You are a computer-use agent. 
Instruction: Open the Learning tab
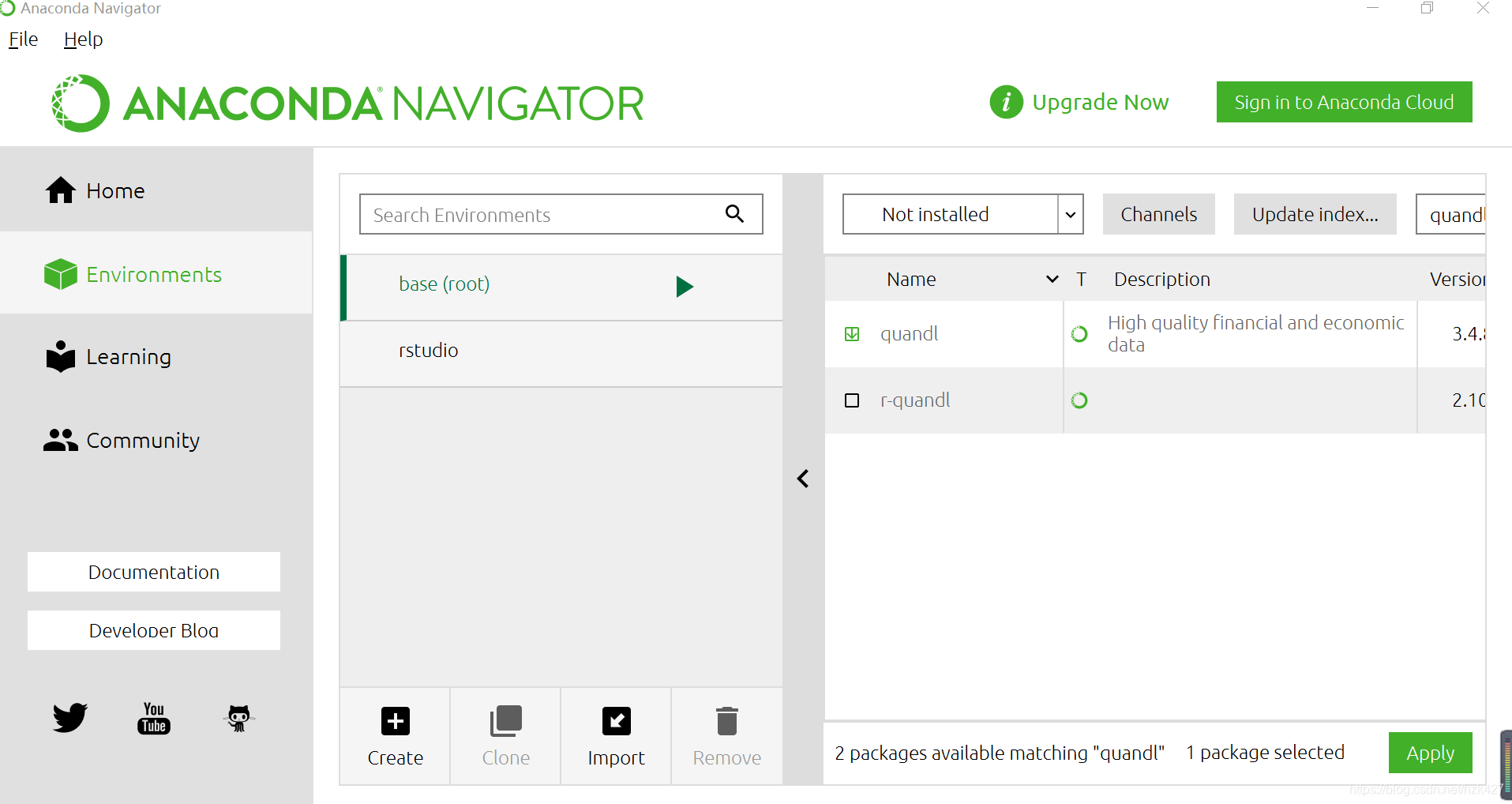click(x=156, y=357)
